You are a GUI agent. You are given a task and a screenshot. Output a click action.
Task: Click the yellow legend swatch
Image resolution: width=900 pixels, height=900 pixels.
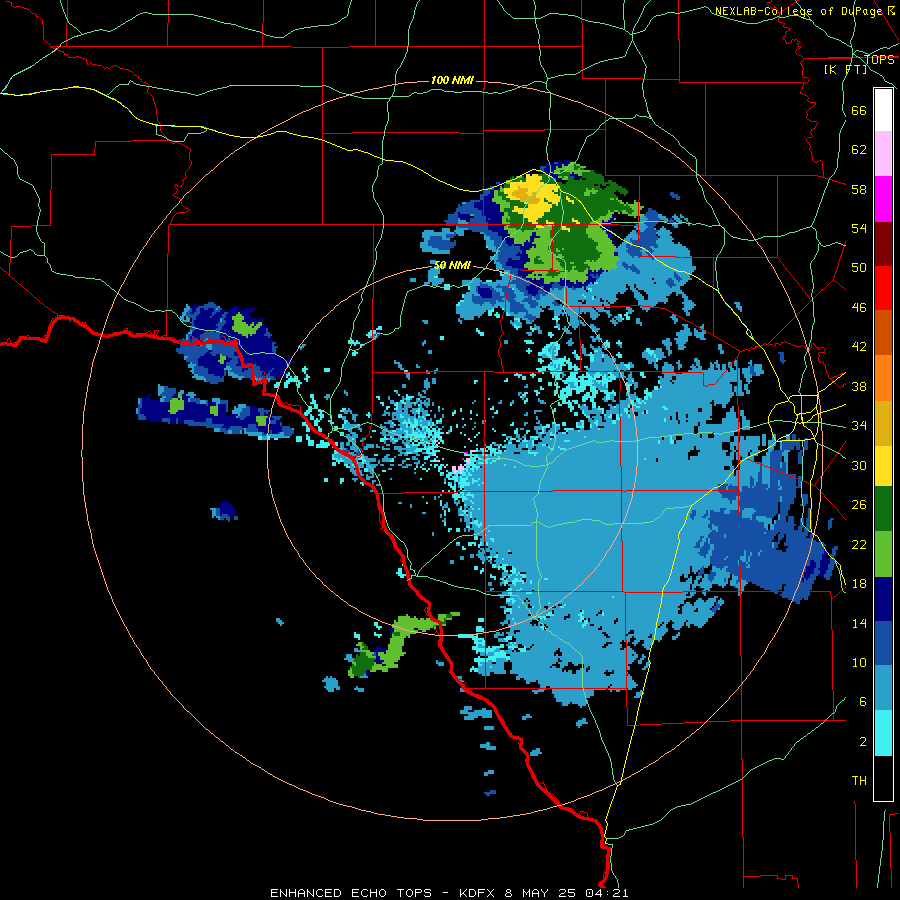tap(883, 465)
